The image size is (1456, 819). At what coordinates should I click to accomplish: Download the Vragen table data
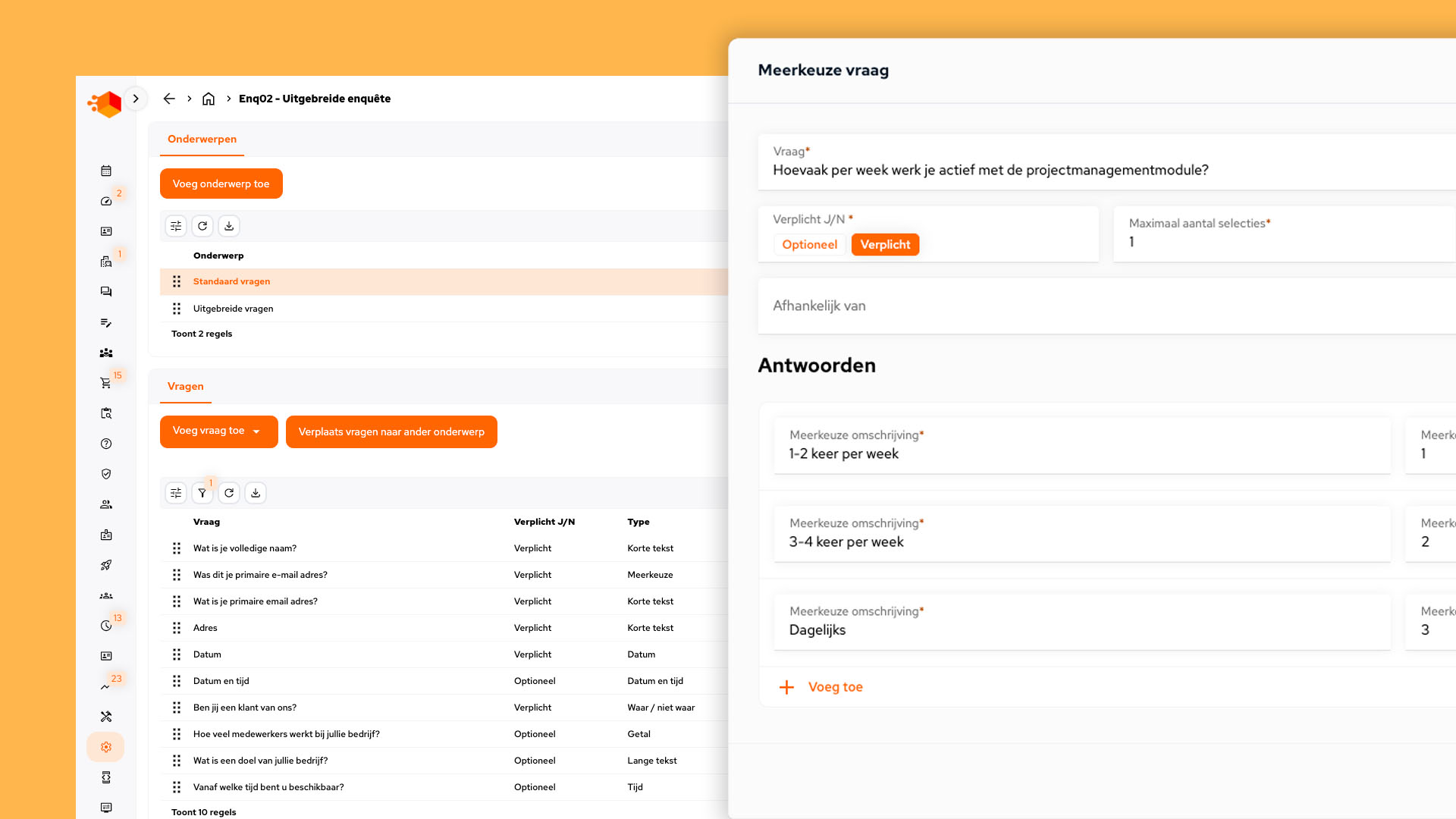click(x=256, y=492)
